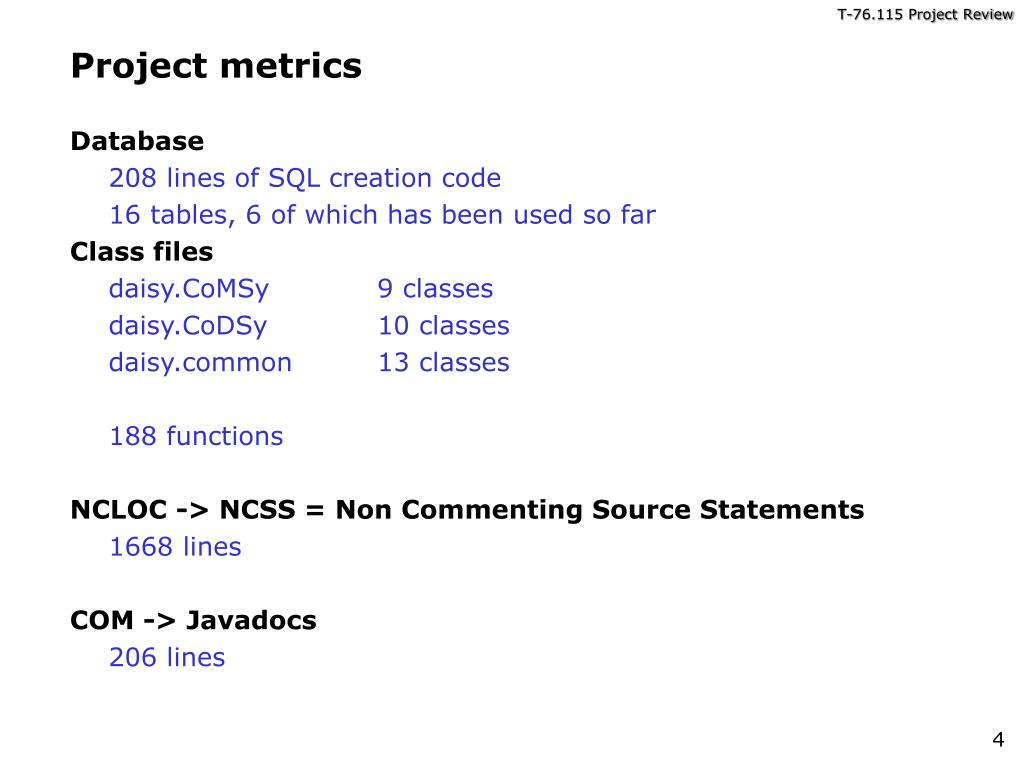The image size is (1024, 768).
Task: Click the 13 classes count
Action: (444, 362)
